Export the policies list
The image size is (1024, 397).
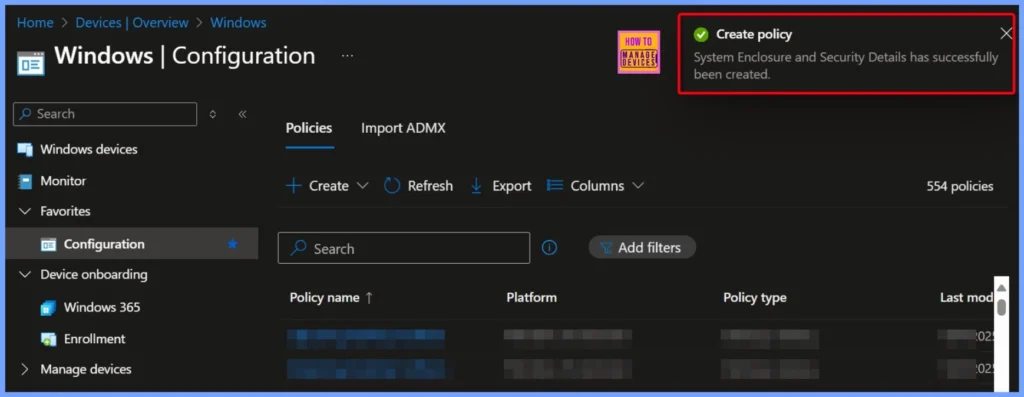pyautogui.click(x=501, y=186)
